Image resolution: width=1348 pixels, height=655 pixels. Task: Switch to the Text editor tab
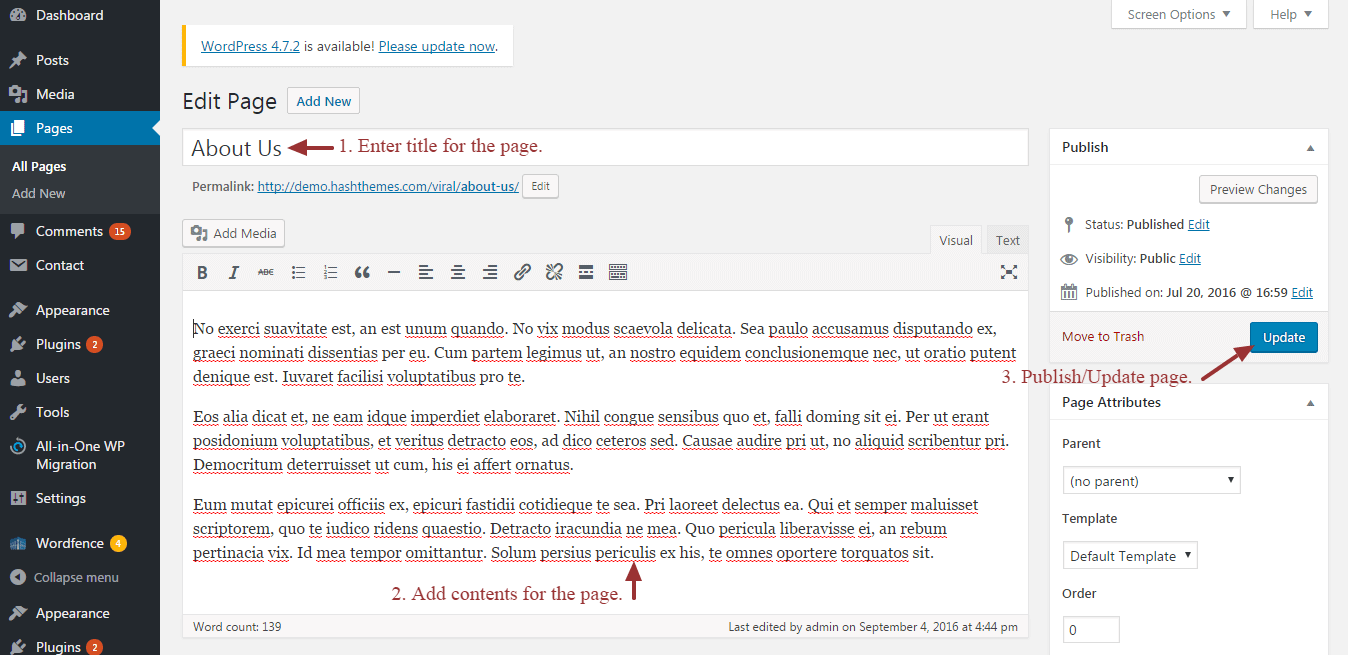pos(1007,239)
